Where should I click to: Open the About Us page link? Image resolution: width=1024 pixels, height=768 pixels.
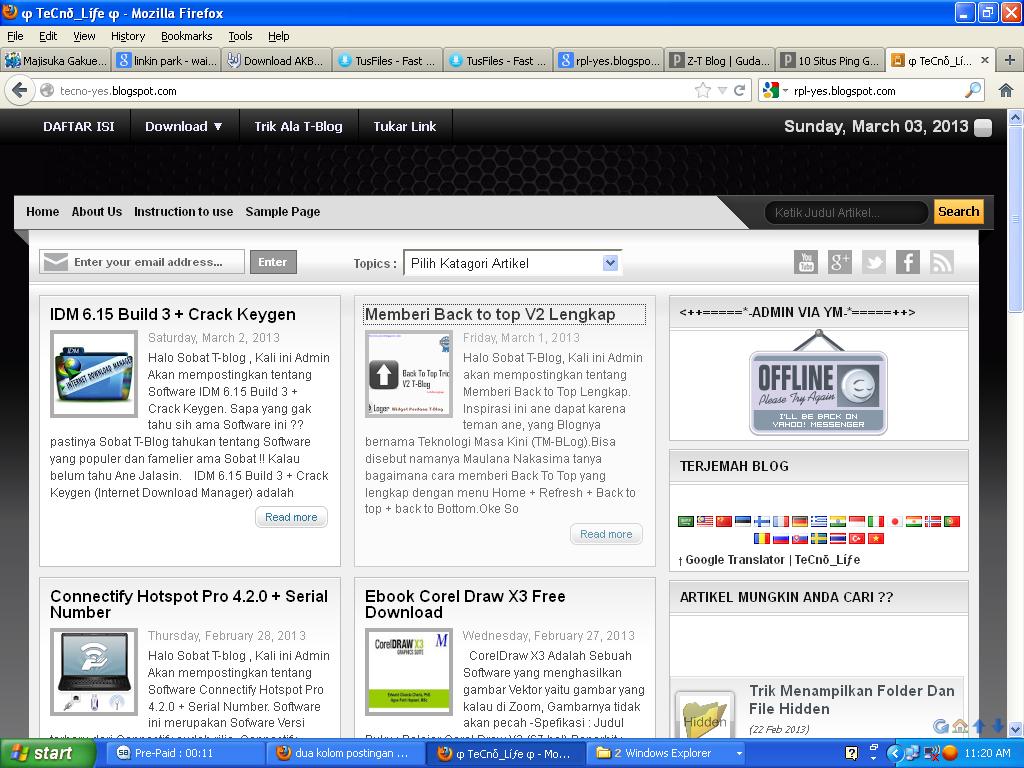click(x=97, y=212)
